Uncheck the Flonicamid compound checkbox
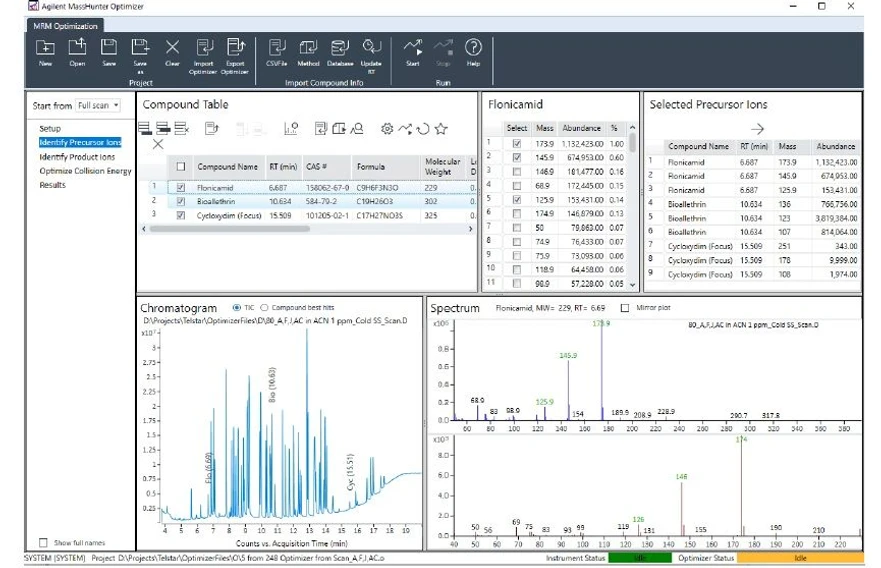 [x=180, y=187]
